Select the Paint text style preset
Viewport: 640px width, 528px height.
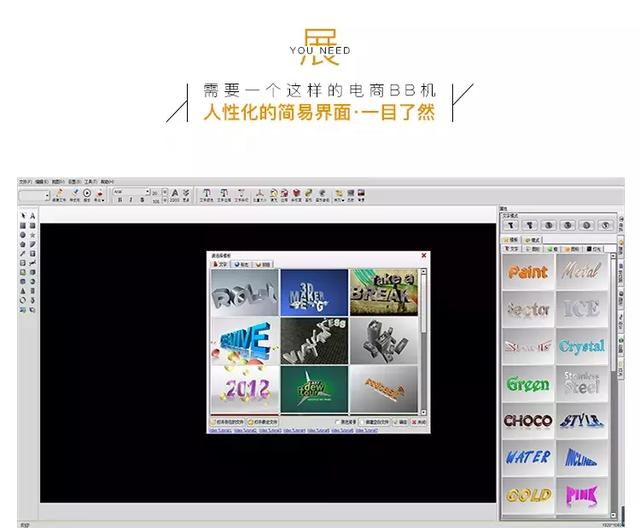coord(528,272)
